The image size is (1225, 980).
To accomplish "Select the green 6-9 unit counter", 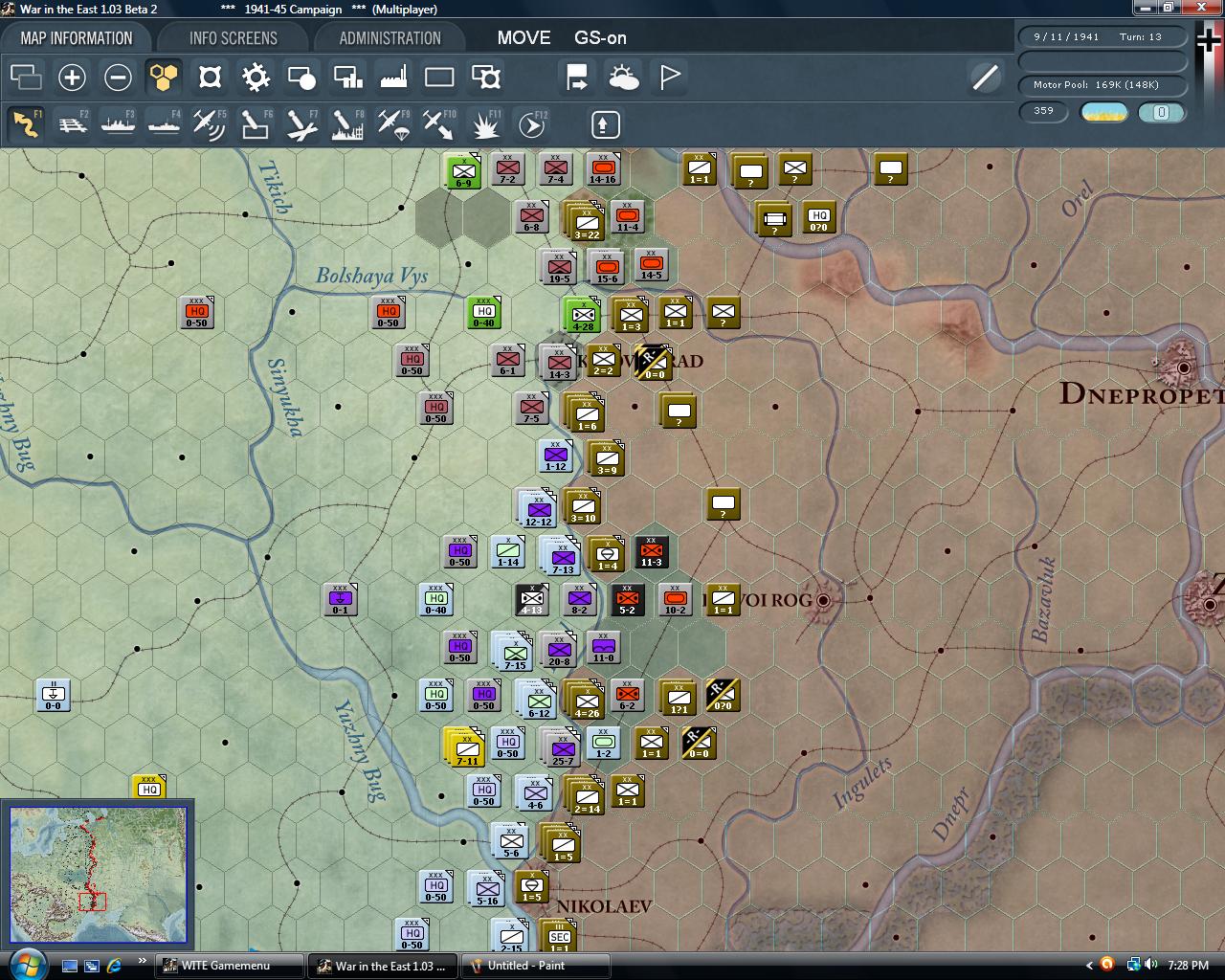I will (464, 170).
